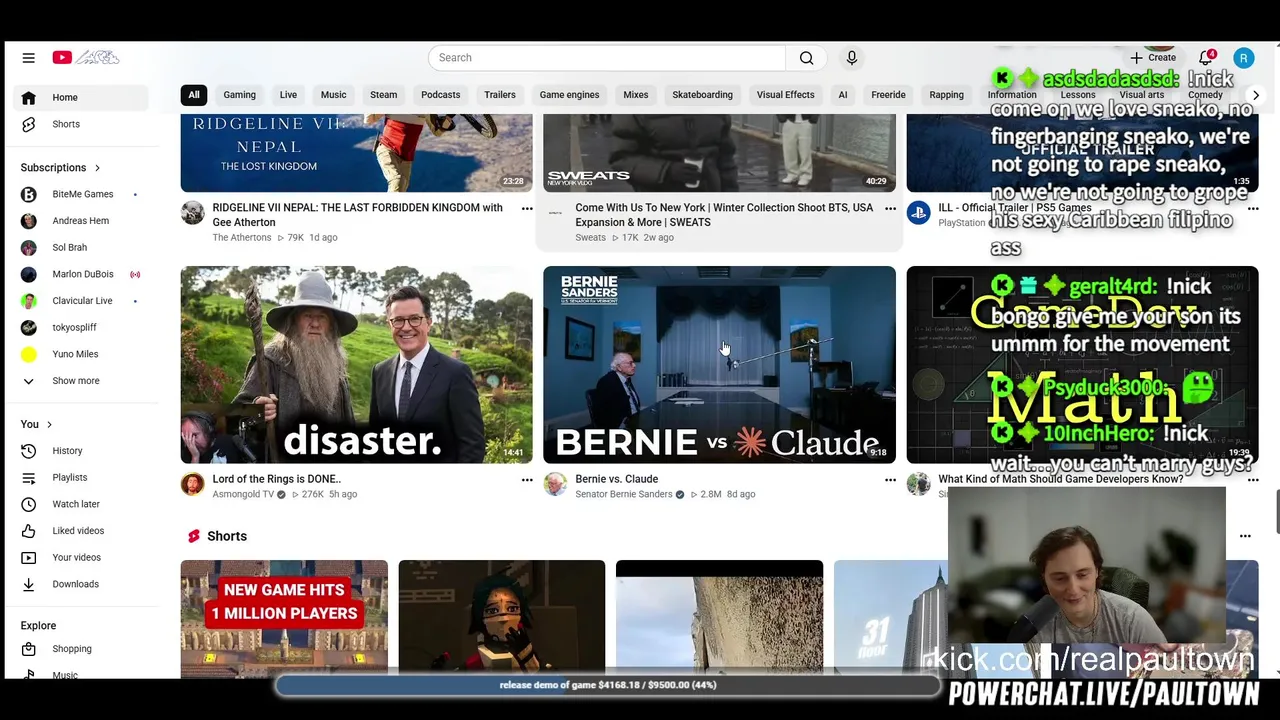Open options for Bernie vs. Claude video
Image resolution: width=1280 pixels, height=720 pixels.
coord(890,480)
